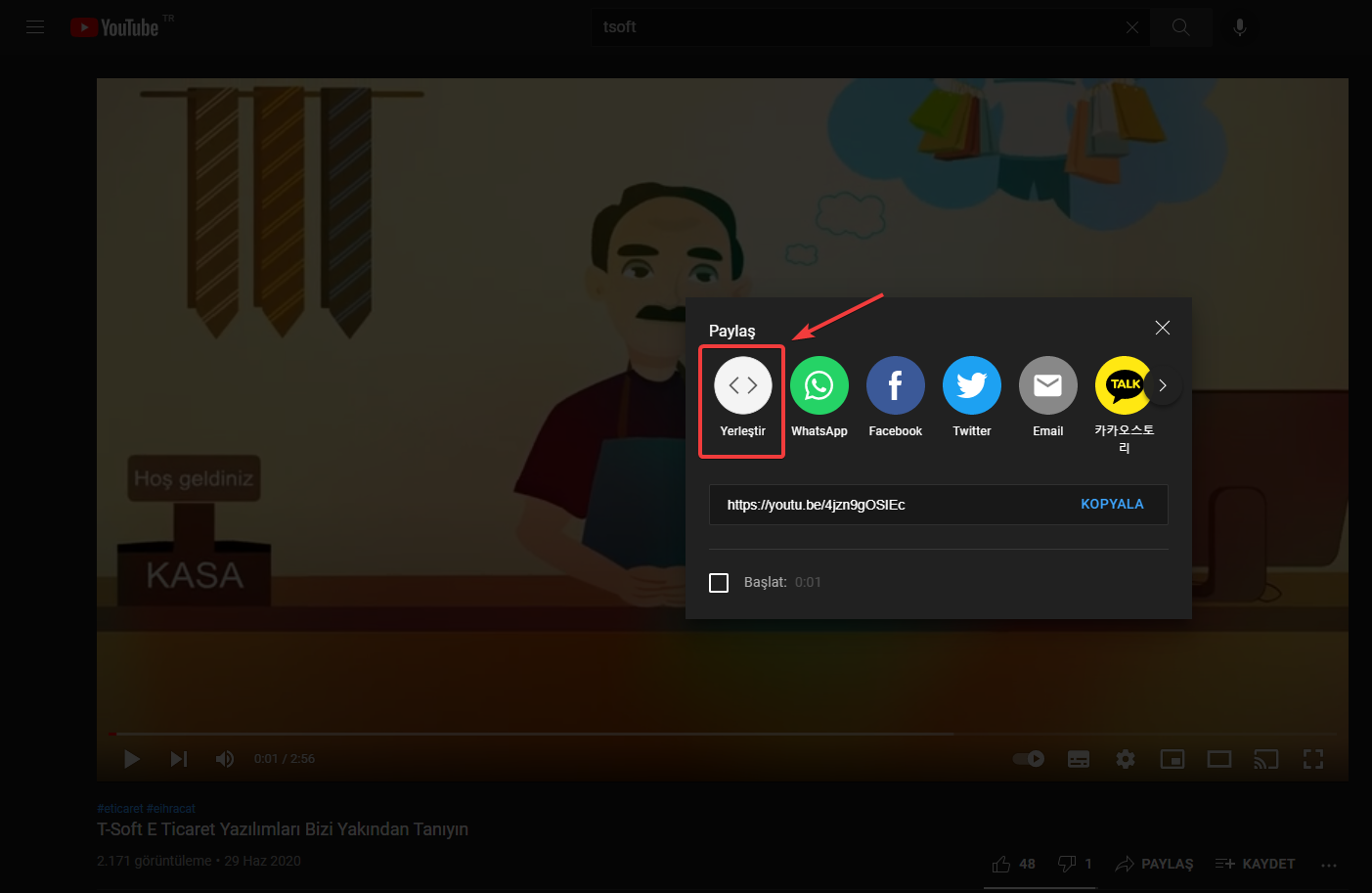The height and width of the screenshot is (893, 1372).
Task: Mute the video volume
Action: tap(225, 759)
